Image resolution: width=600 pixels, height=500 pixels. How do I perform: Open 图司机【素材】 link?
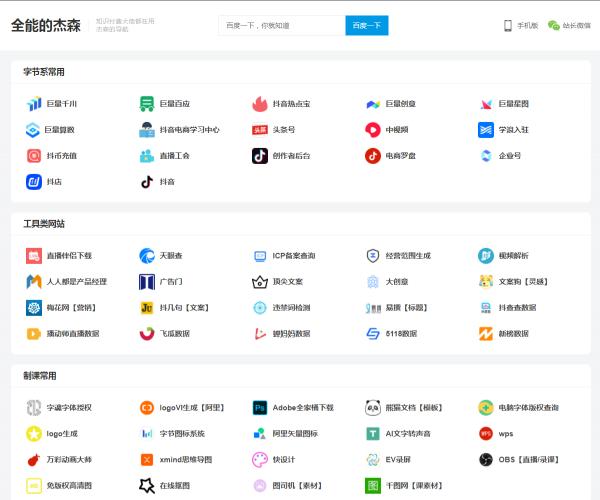297,485
